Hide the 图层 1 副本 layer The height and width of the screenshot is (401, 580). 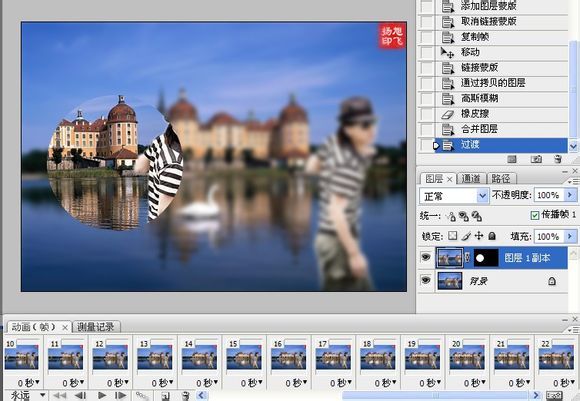pyautogui.click(x=426, y=257)
